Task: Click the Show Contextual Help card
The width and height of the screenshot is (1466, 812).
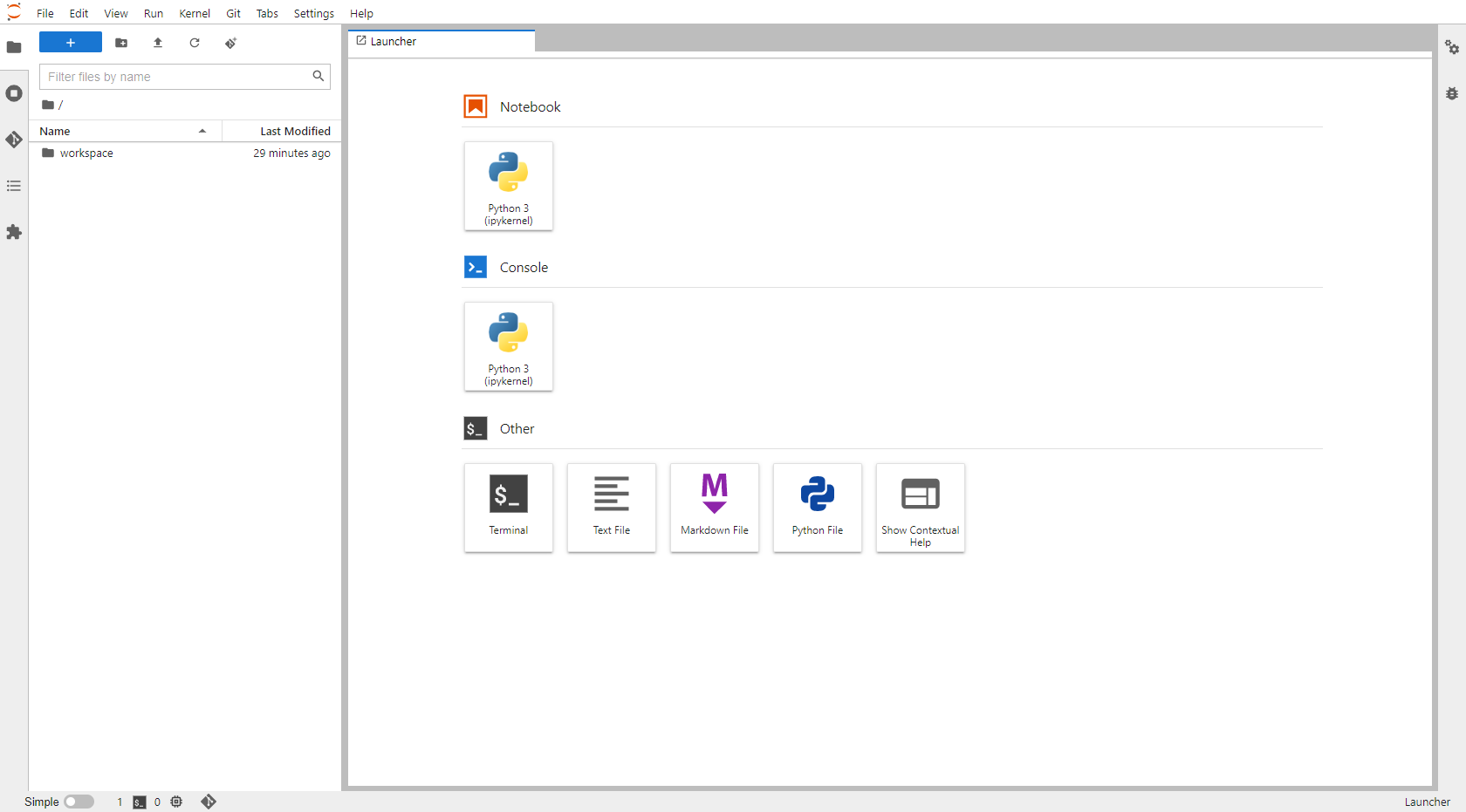Action: [x=921, y=508]
